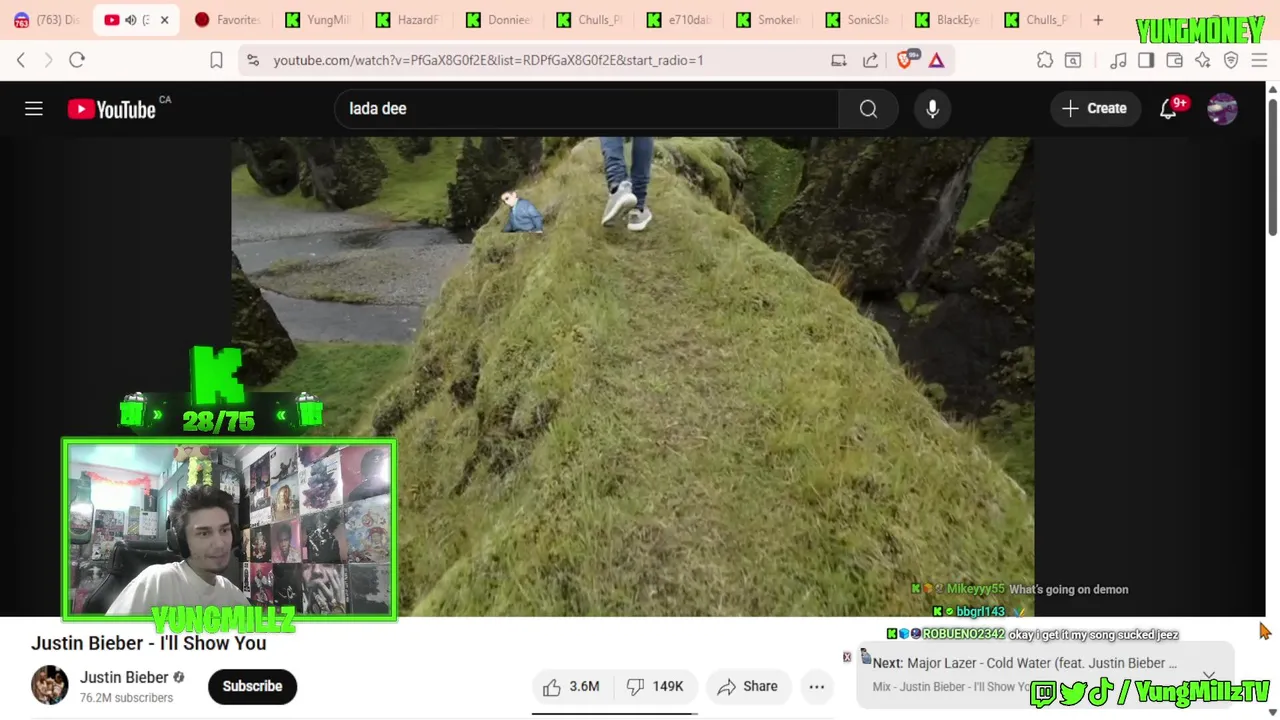Open the browser sidebar panel icon
This screenshot has width=1280, height=720.
pos(1146,60)
